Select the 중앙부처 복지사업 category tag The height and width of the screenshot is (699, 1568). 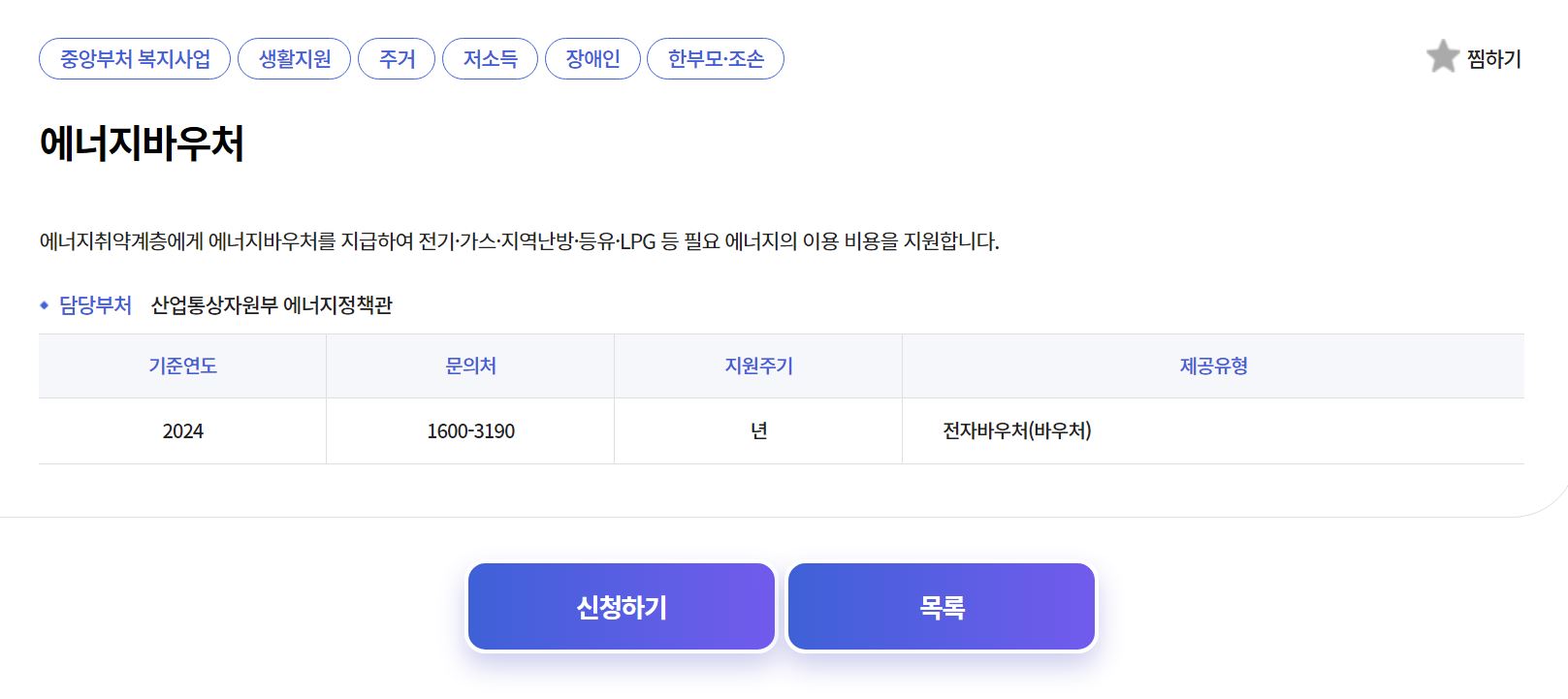coord(132,58)
